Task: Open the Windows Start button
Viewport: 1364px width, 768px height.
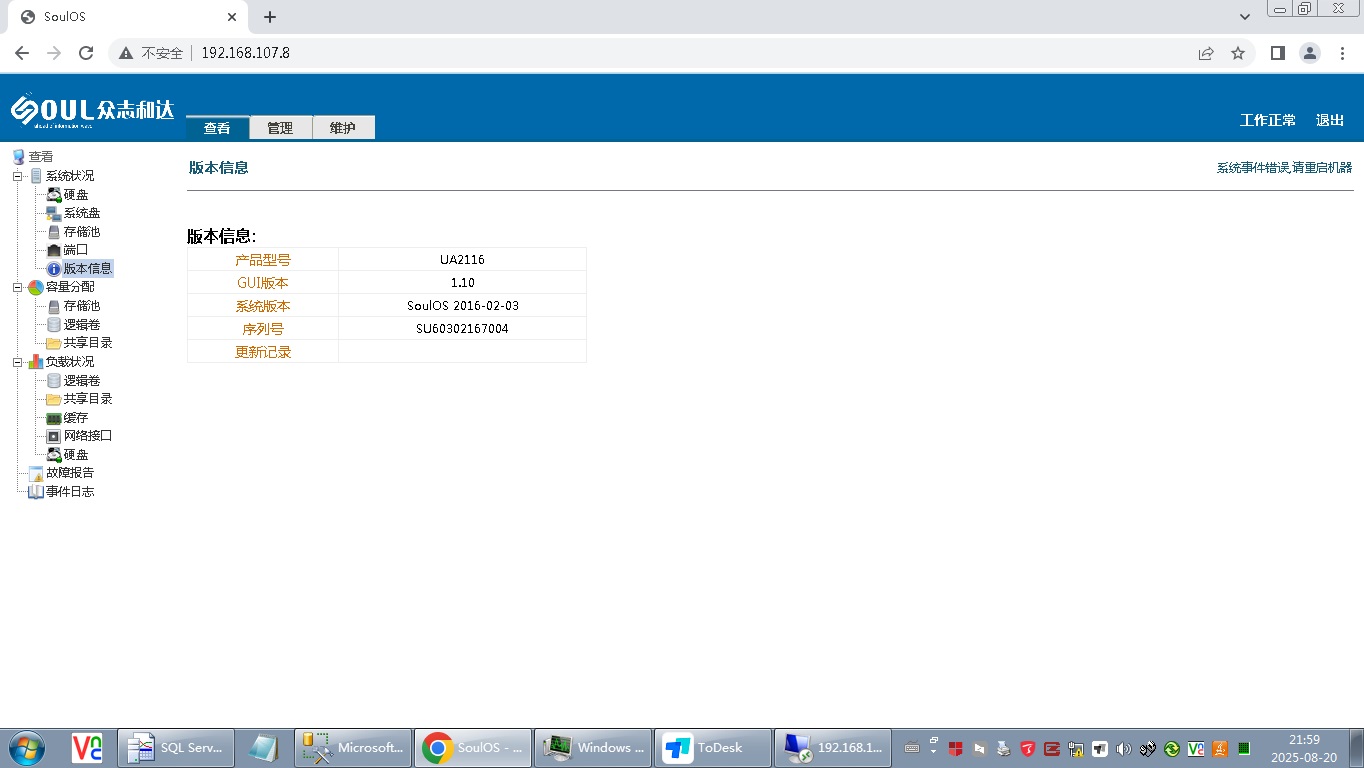Action: pyautogui.click(x=25, y=748)
